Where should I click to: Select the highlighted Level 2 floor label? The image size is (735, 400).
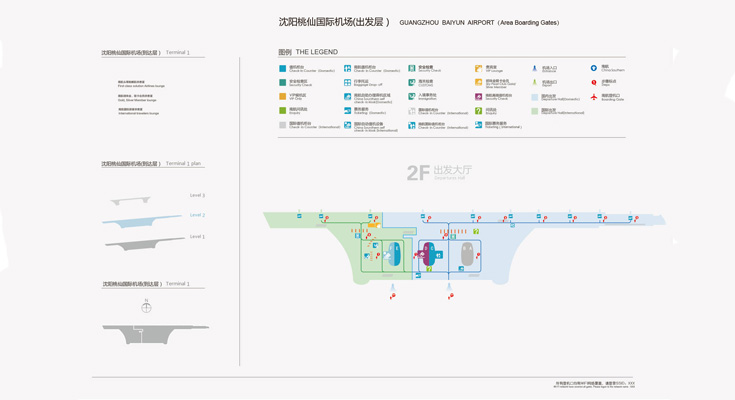coord(197,215)
